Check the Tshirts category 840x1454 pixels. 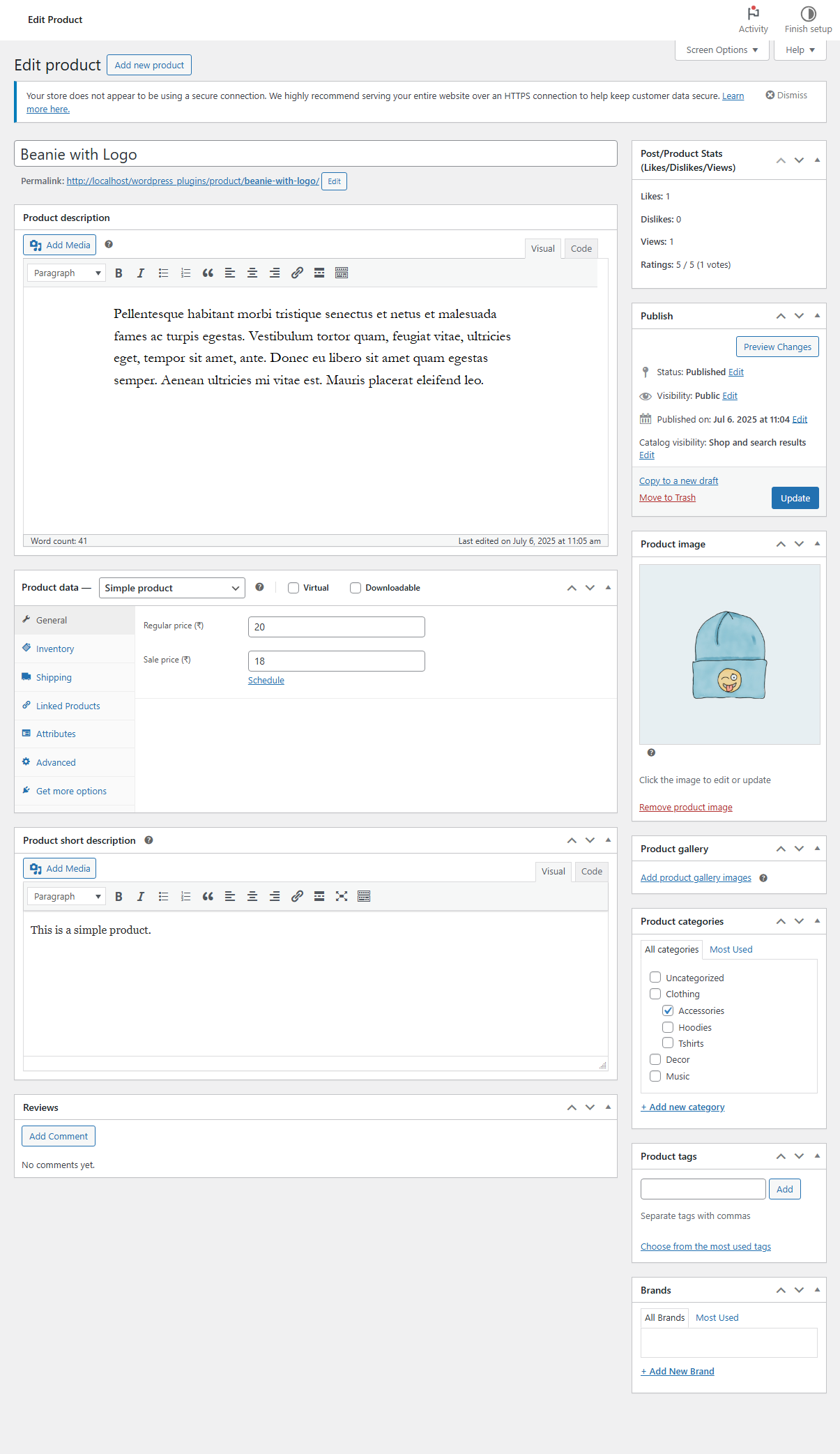(668, 1043)
